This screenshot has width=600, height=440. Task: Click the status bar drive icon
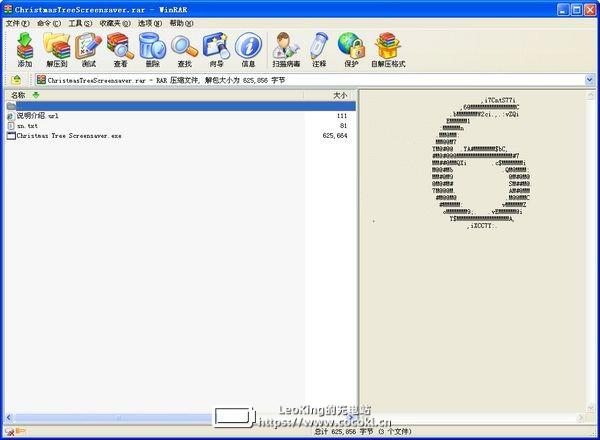(10, 432)
